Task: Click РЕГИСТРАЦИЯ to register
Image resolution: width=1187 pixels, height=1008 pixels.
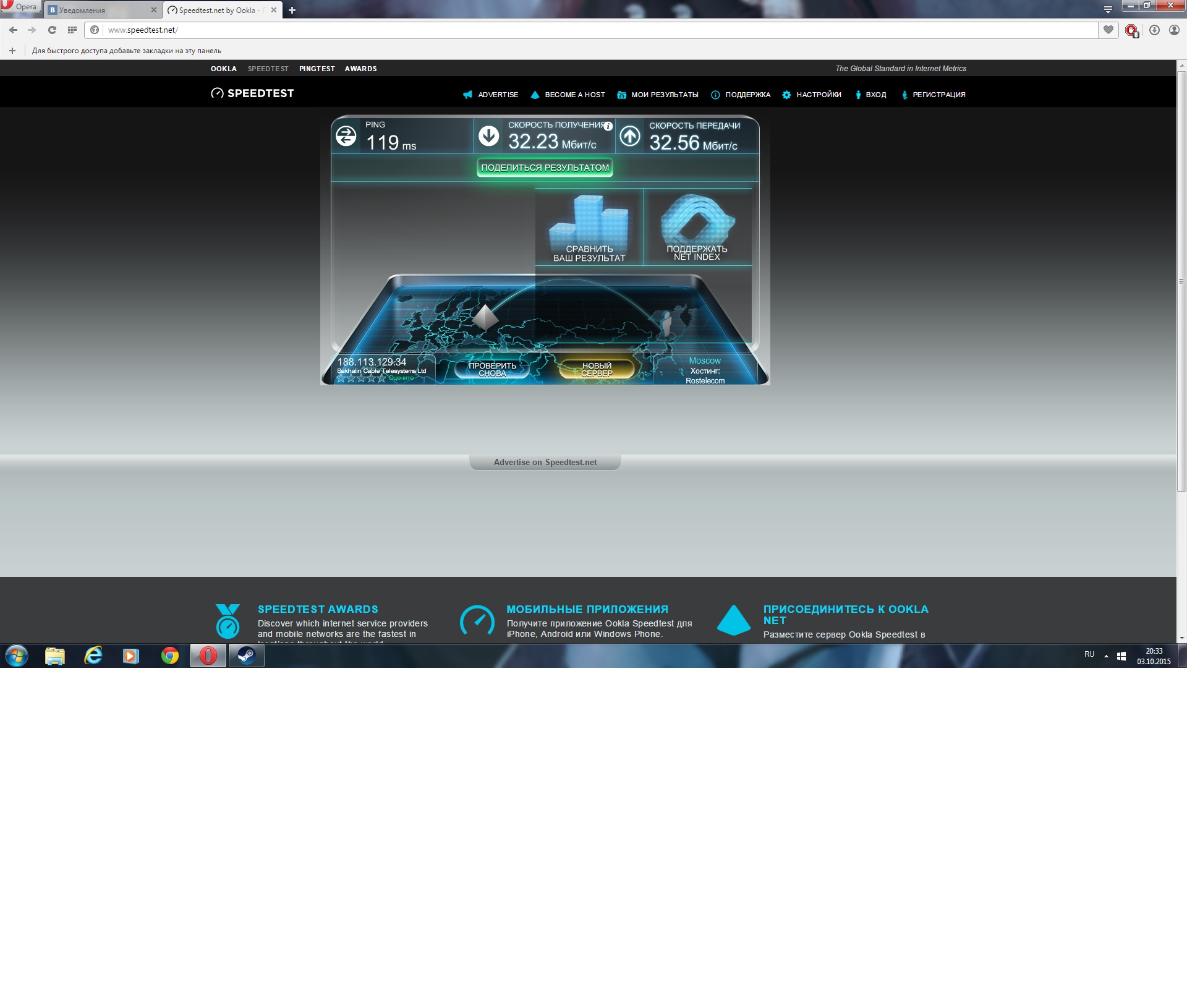Action: click(934, 95)
